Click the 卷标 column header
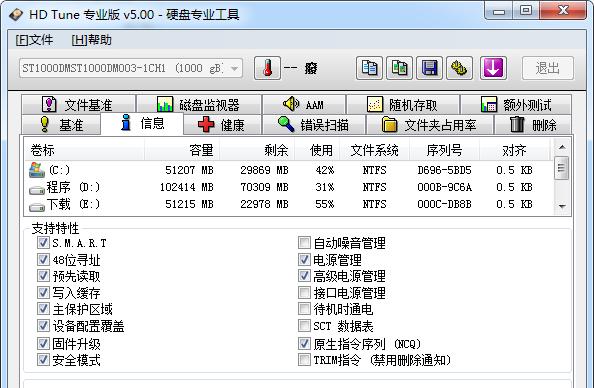The height and width of the screenshot is (388, 594). (x=84, y=150)
